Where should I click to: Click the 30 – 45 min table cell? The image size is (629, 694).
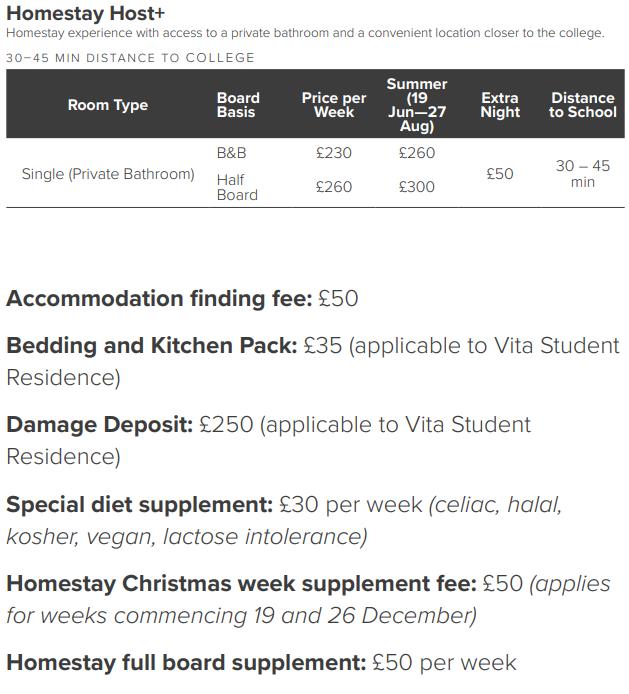[582, 174]
